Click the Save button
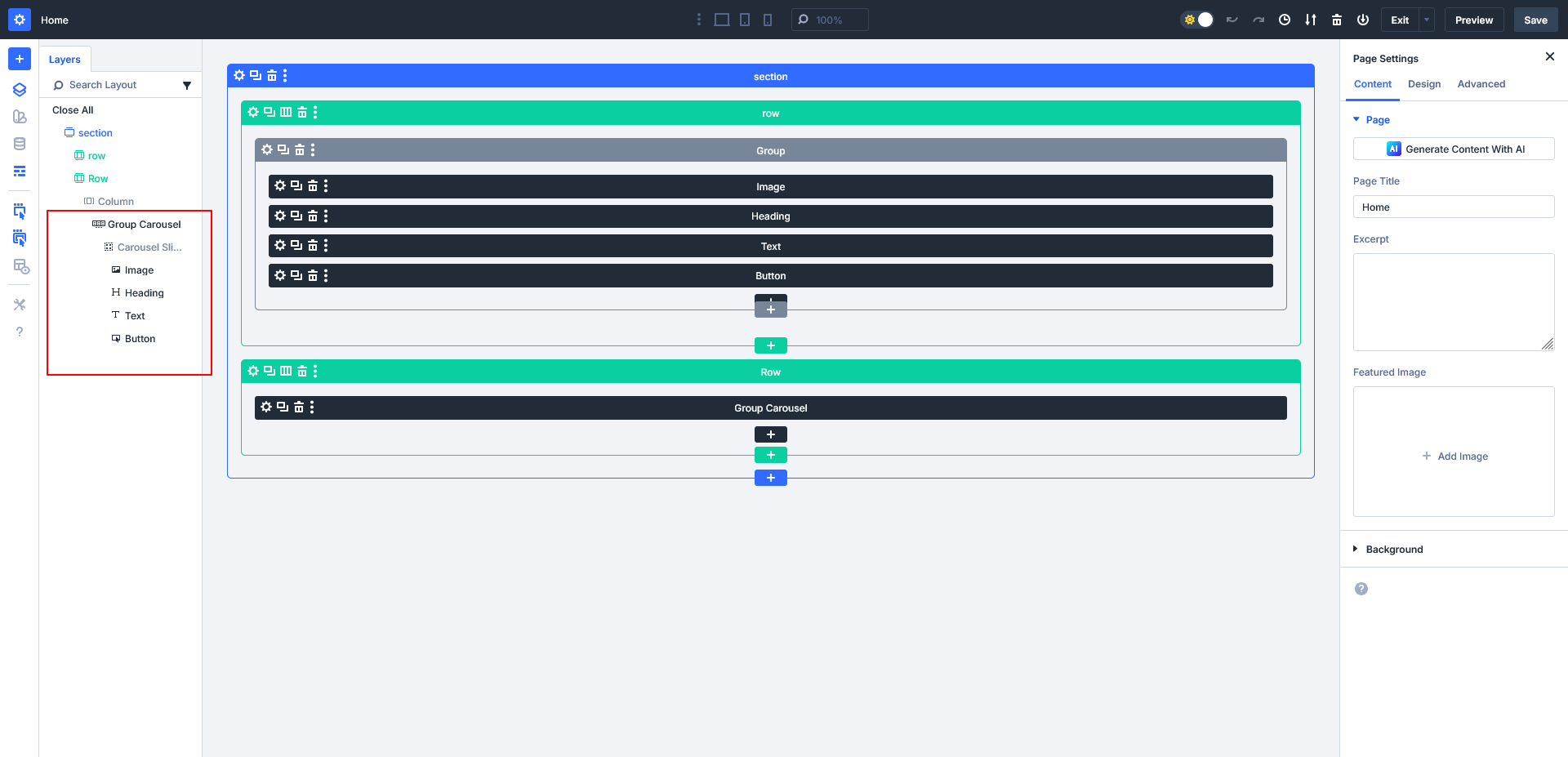Viewport: 1568px width, 757px height. (x=1535, y=20)
